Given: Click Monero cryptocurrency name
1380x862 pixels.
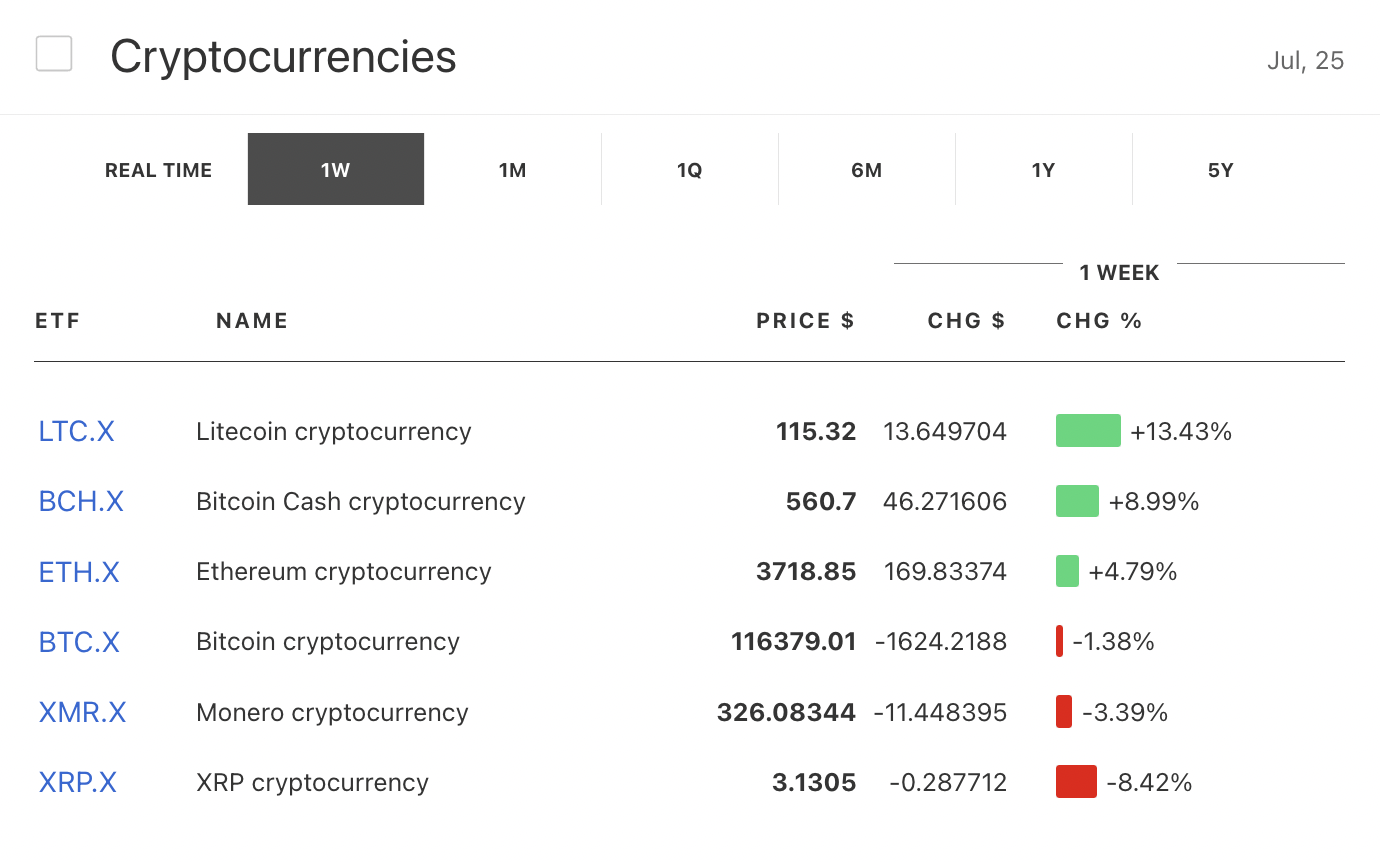Looking at the screenshot, I should [x=332, y=713].
